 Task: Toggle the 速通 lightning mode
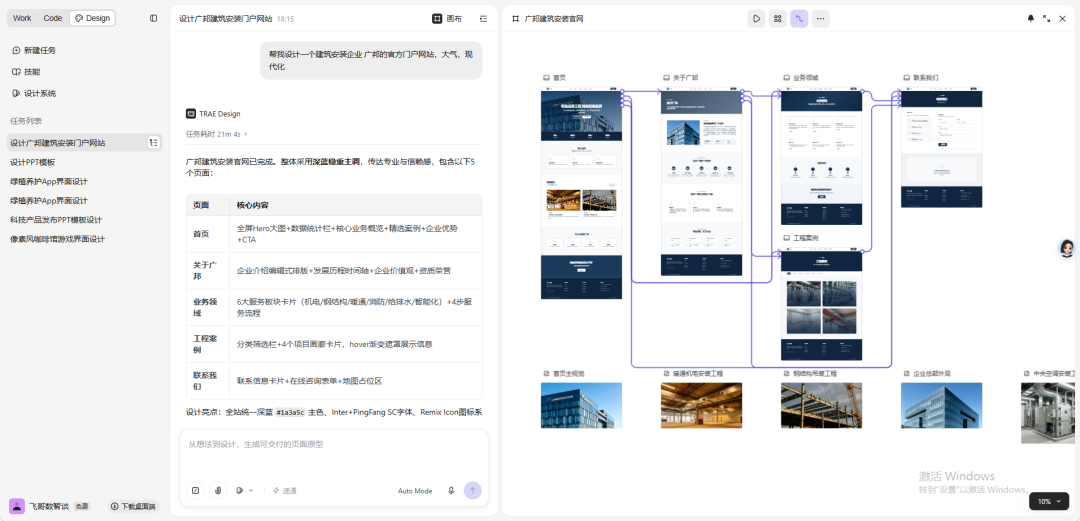tap(284, 491)
